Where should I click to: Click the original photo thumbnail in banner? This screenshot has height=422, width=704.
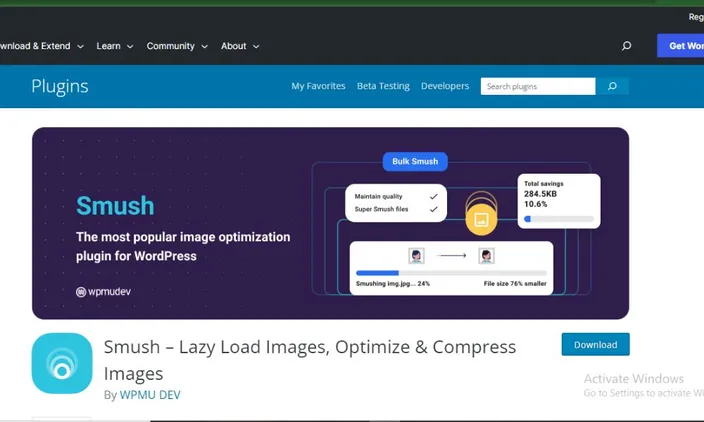click(416, 256)
